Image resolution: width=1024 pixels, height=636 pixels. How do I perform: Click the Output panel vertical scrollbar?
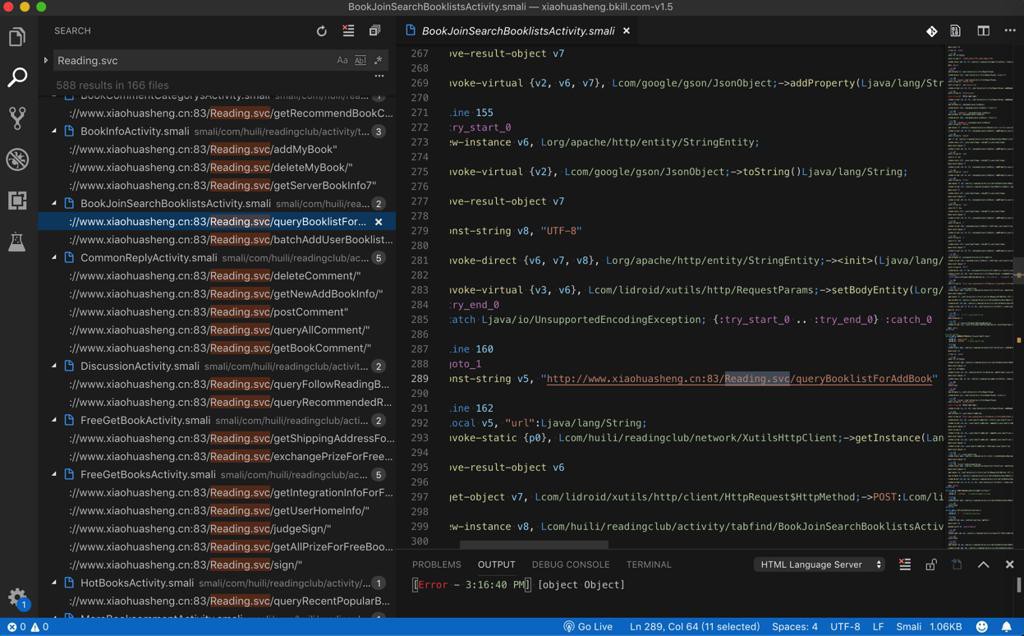[x=1018, y=585]
